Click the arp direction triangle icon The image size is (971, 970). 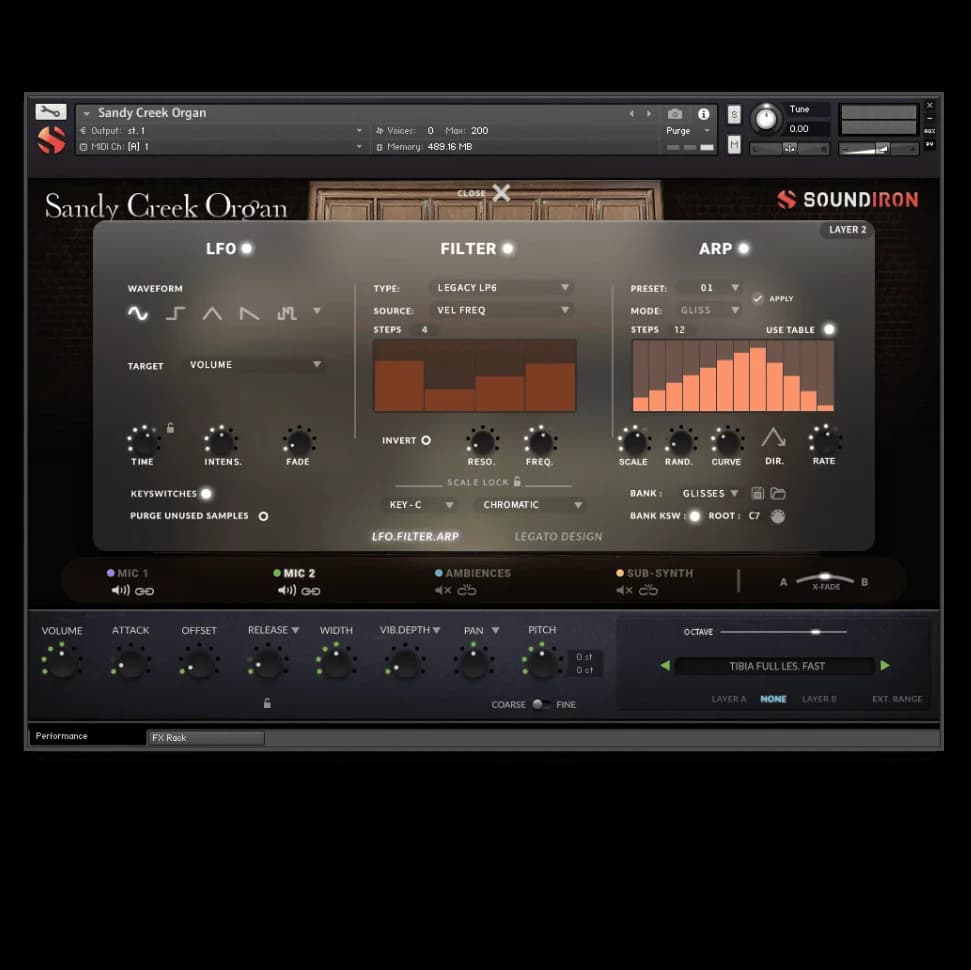click(x=773, y=438)
